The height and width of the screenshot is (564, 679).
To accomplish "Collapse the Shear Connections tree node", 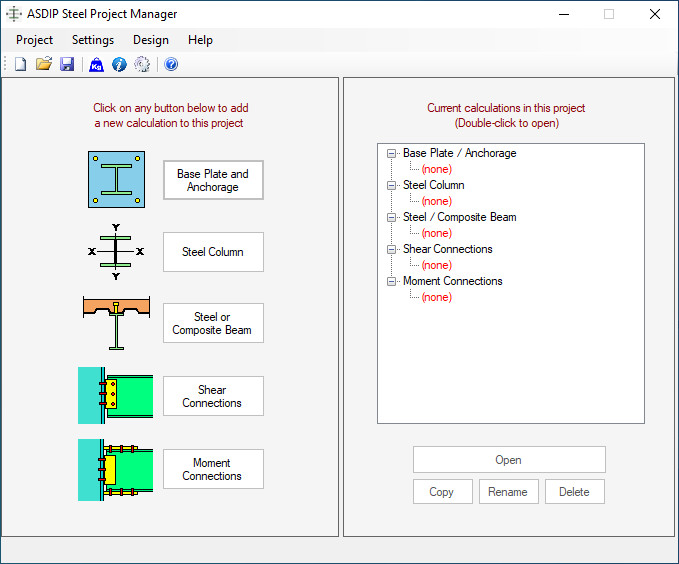I will point(391,250).
